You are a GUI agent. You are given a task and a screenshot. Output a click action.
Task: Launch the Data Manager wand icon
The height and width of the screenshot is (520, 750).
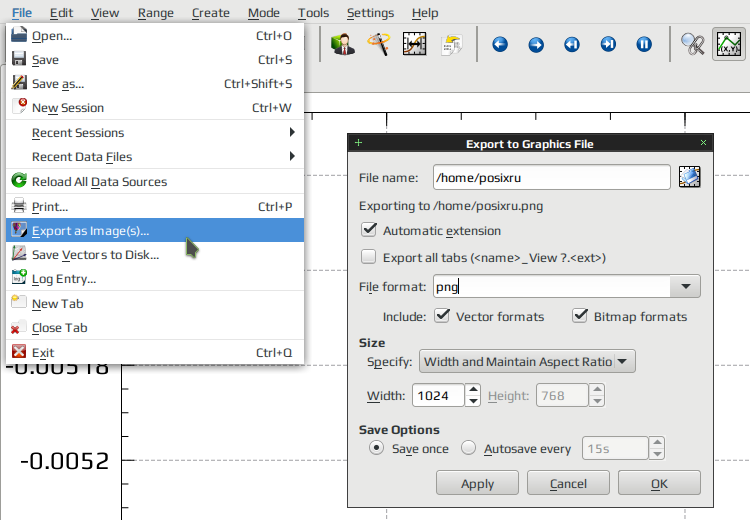point(378,44)
